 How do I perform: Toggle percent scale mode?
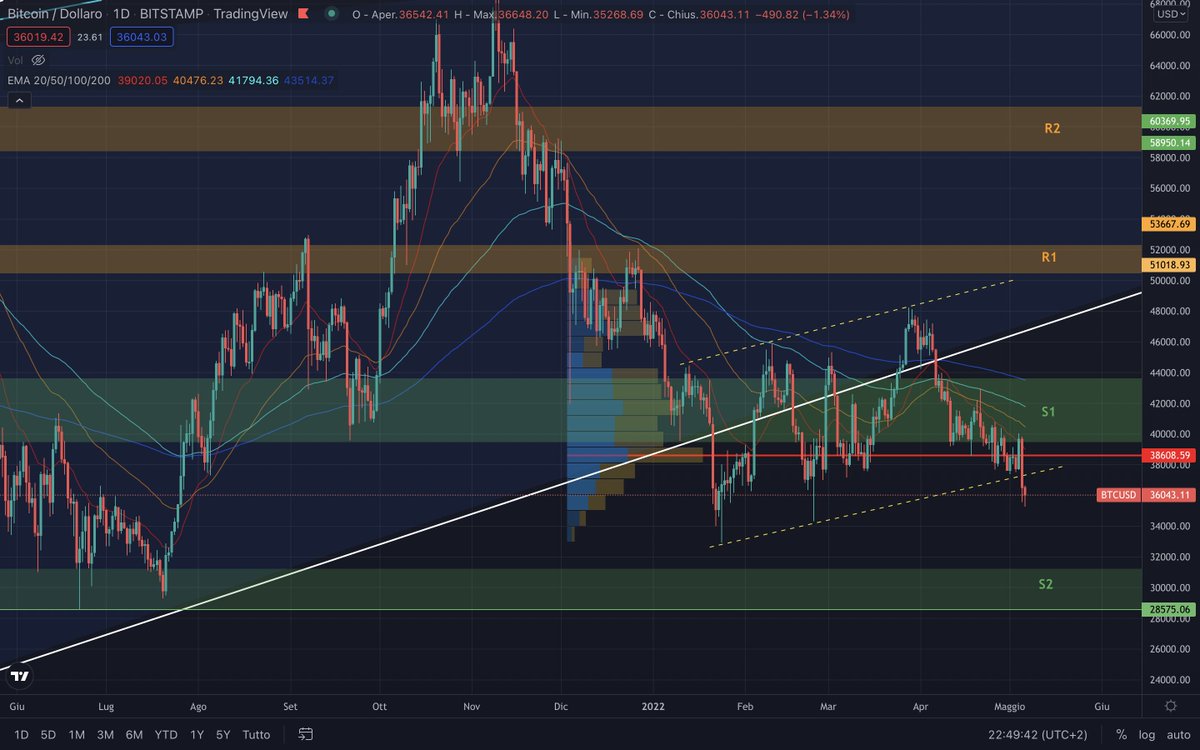1121,734
